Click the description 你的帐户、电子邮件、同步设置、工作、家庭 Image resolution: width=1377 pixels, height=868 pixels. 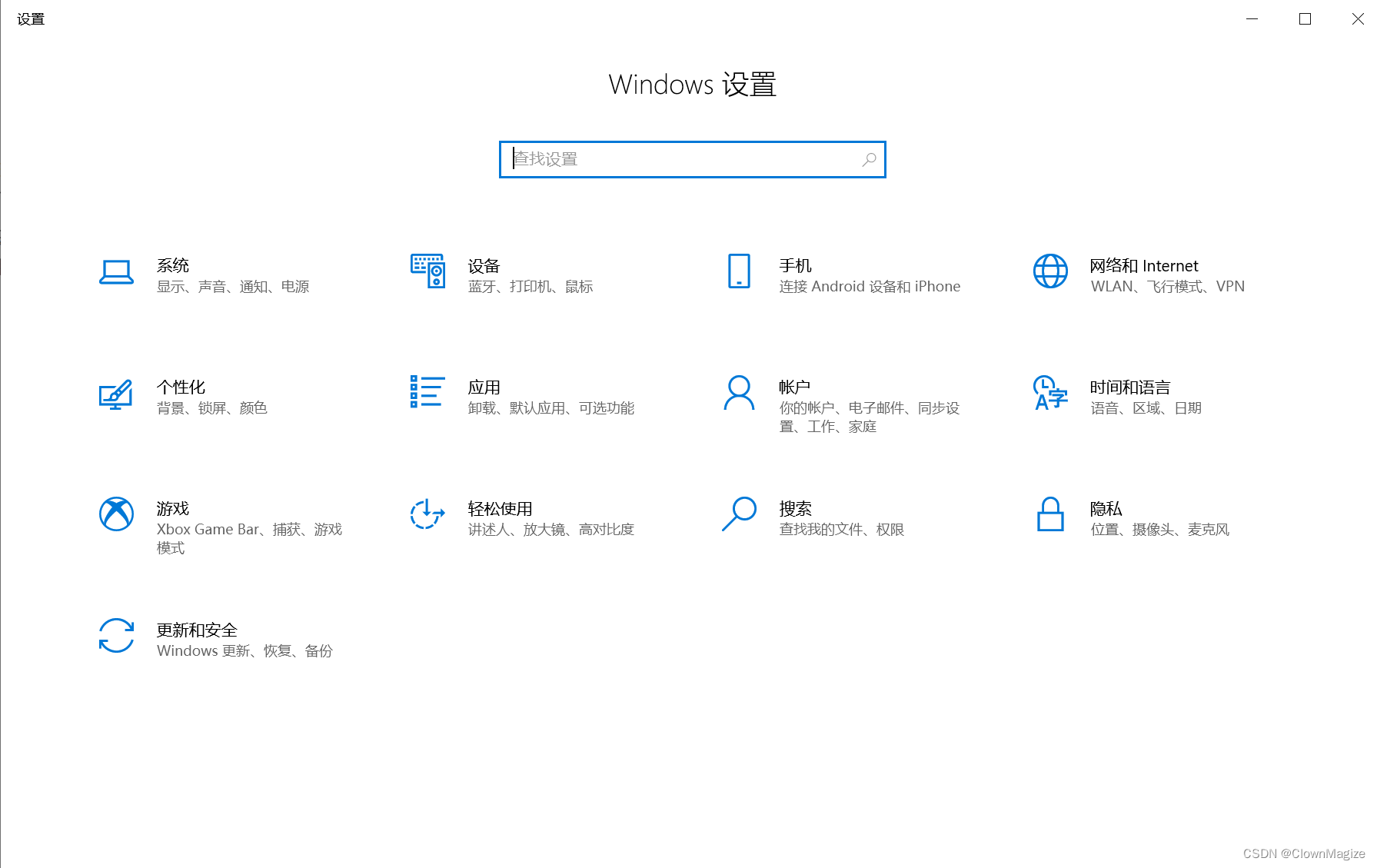(870, 417)
